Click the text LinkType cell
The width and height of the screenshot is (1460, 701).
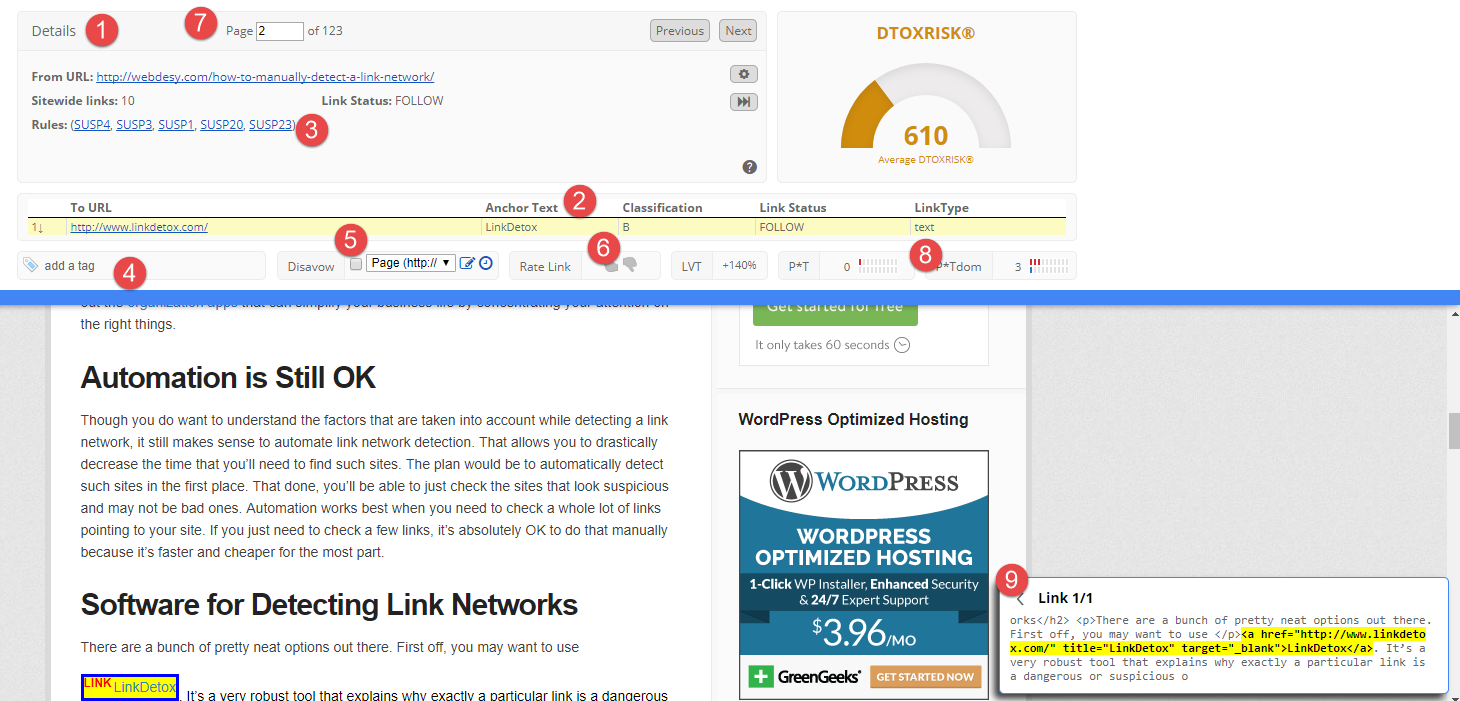(924, 227)
